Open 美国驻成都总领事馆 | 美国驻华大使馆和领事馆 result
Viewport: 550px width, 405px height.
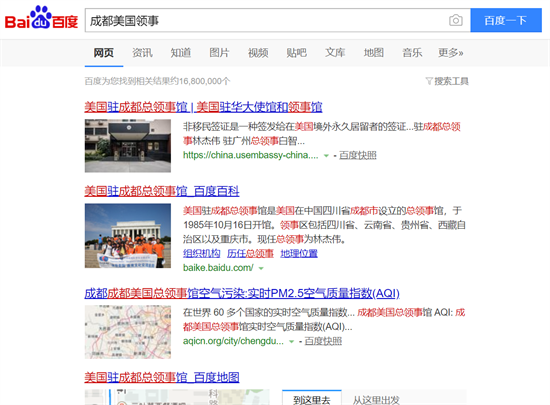(203, 107)
